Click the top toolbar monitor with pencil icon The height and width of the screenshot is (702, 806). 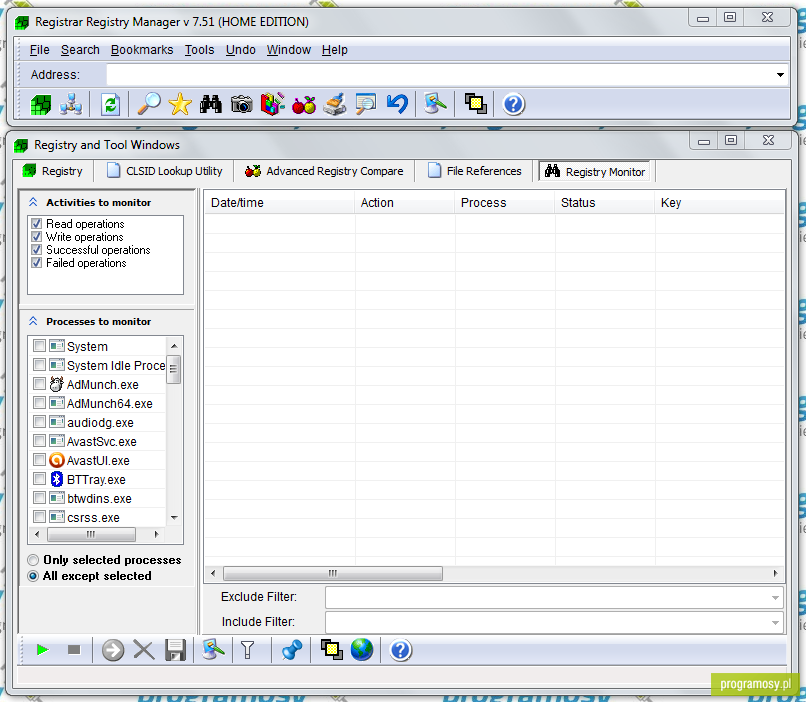pos(435,103)
